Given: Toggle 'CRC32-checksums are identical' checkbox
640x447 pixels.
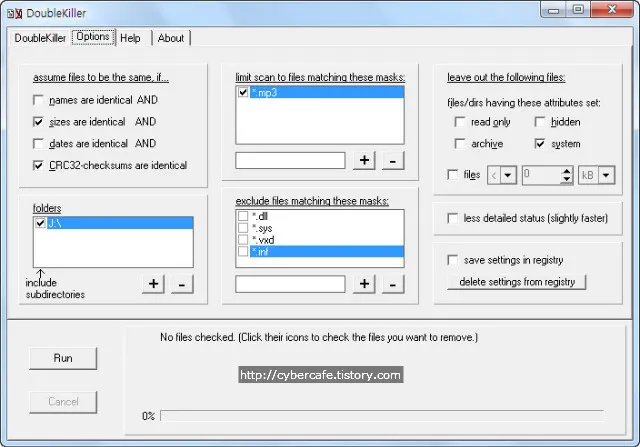Looking at the screenshot, I should (39, 165).
